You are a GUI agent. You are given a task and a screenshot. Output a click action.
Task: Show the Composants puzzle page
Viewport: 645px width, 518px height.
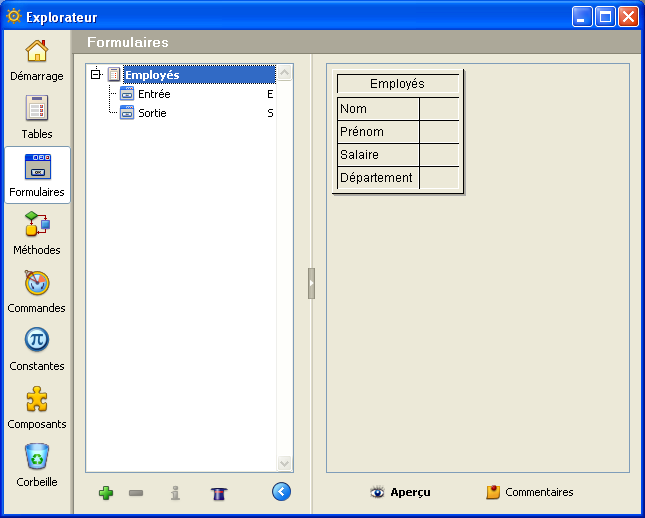coord(37,407)
